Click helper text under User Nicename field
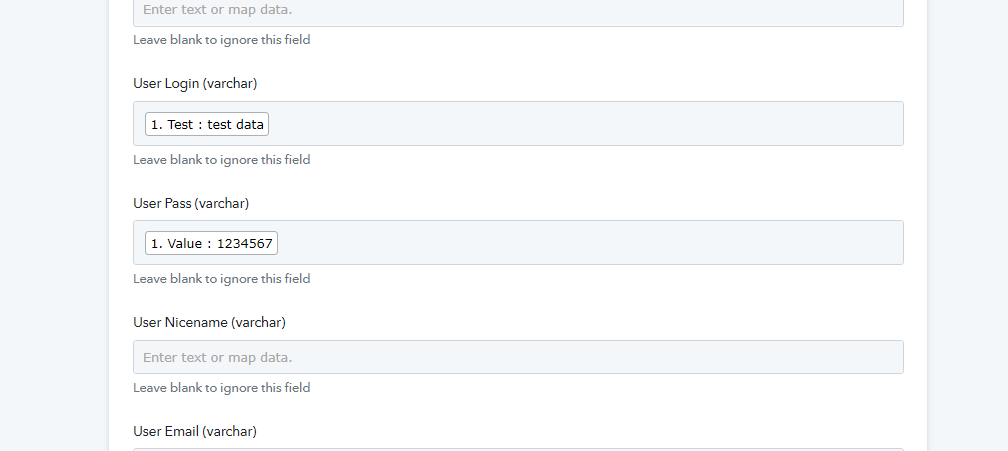 pyautogui.click(x=221, y=388)
